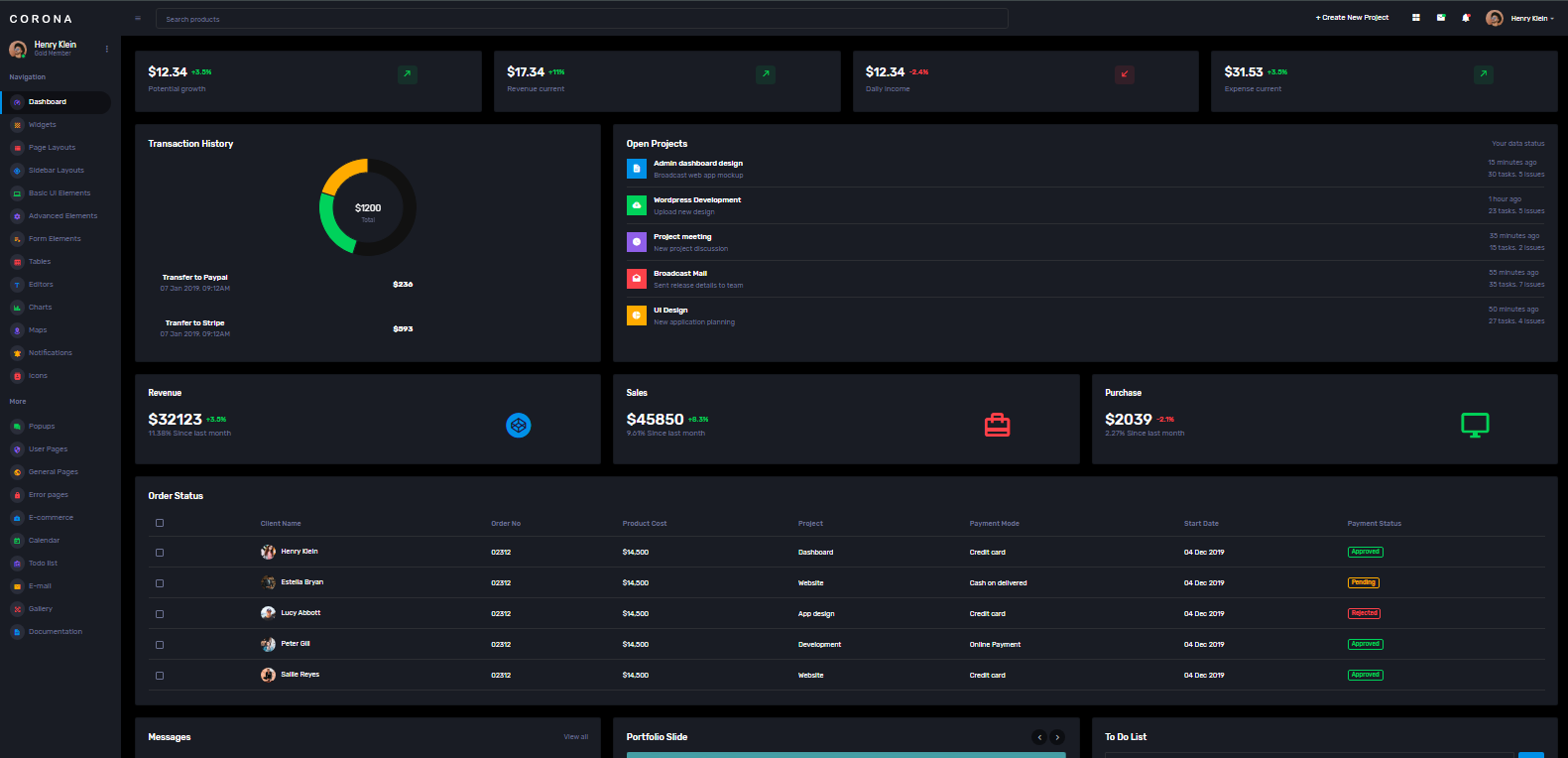Click next arrow in Portfolio Slide
The width and height of the screenshot is (1568, 758).
coord(1057,737)
